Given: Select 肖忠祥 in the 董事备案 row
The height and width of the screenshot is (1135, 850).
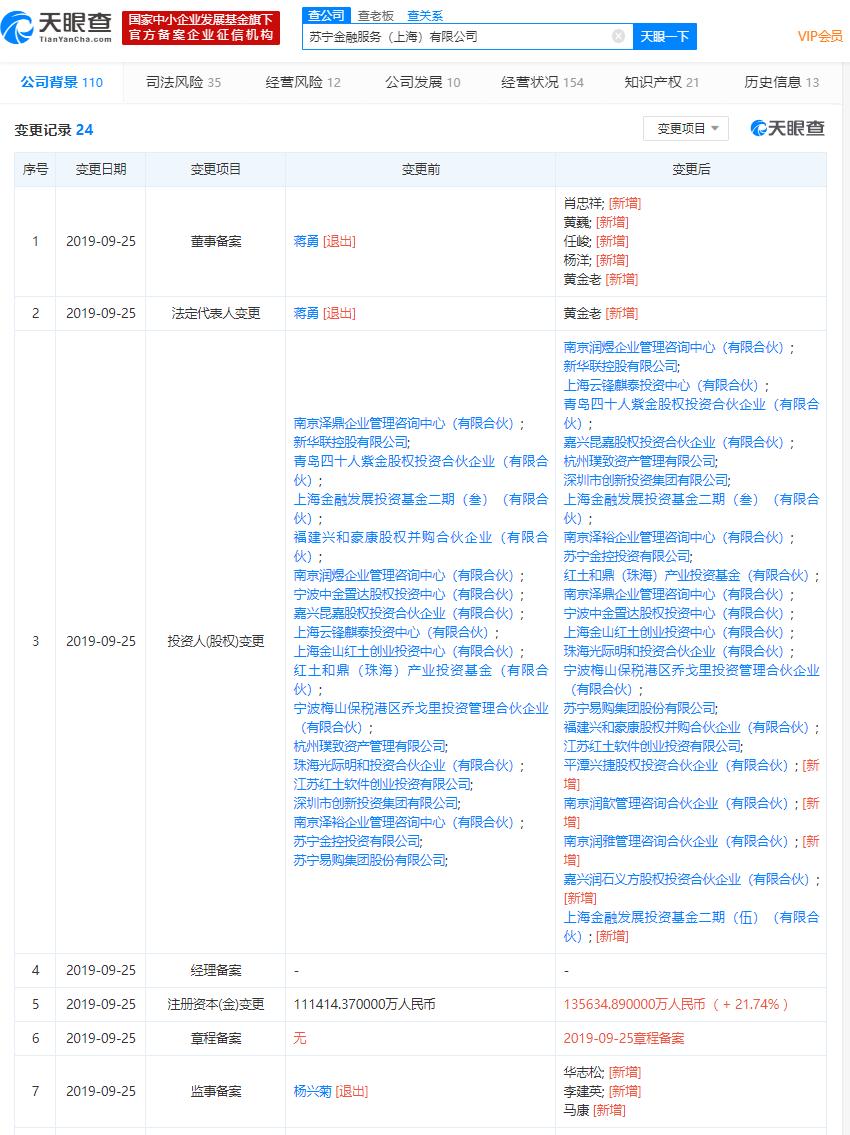Looking at the screenshot, I should 584,203.
